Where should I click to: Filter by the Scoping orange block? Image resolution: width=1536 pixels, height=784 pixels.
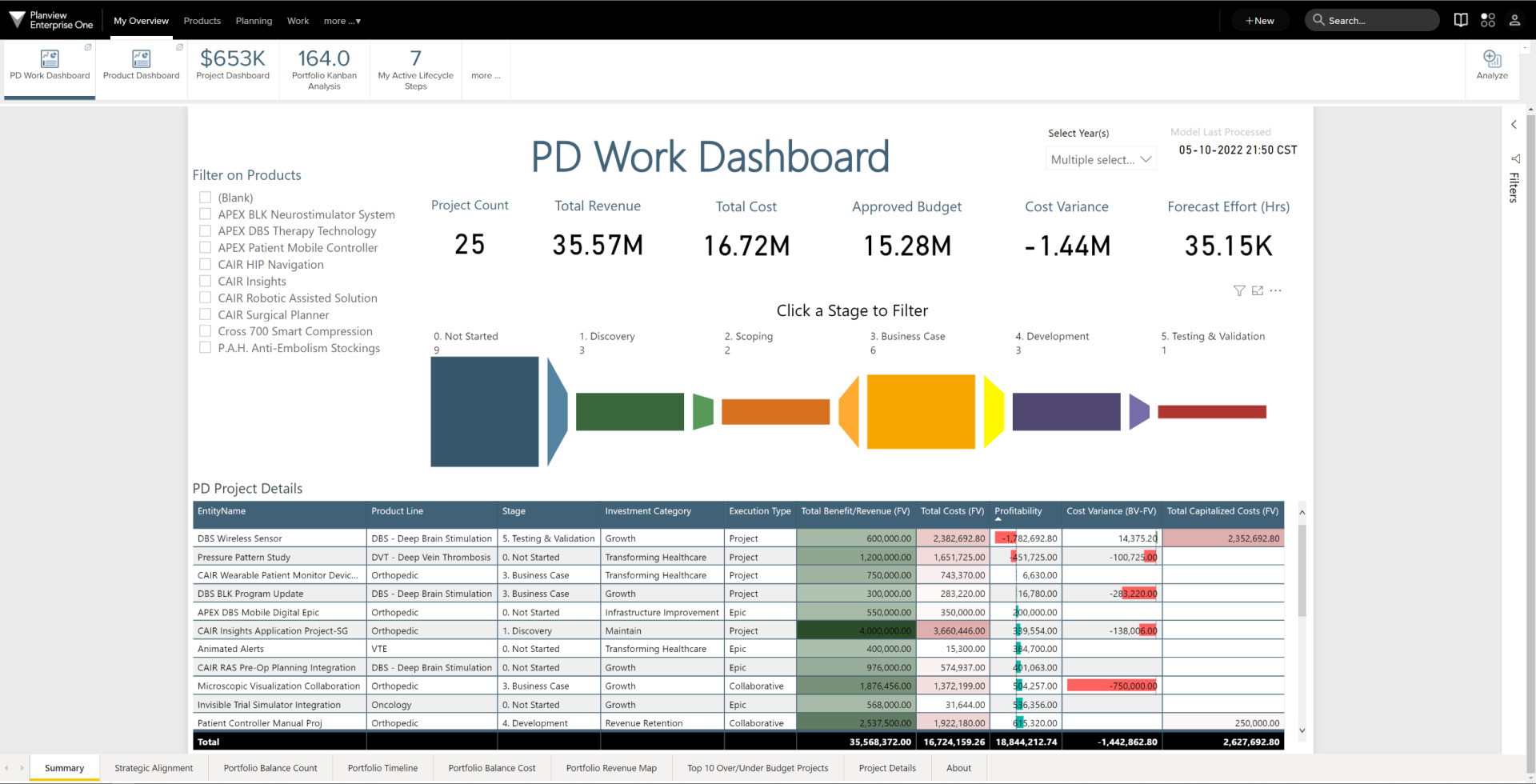pyautogui.click(x=775, y=412)
